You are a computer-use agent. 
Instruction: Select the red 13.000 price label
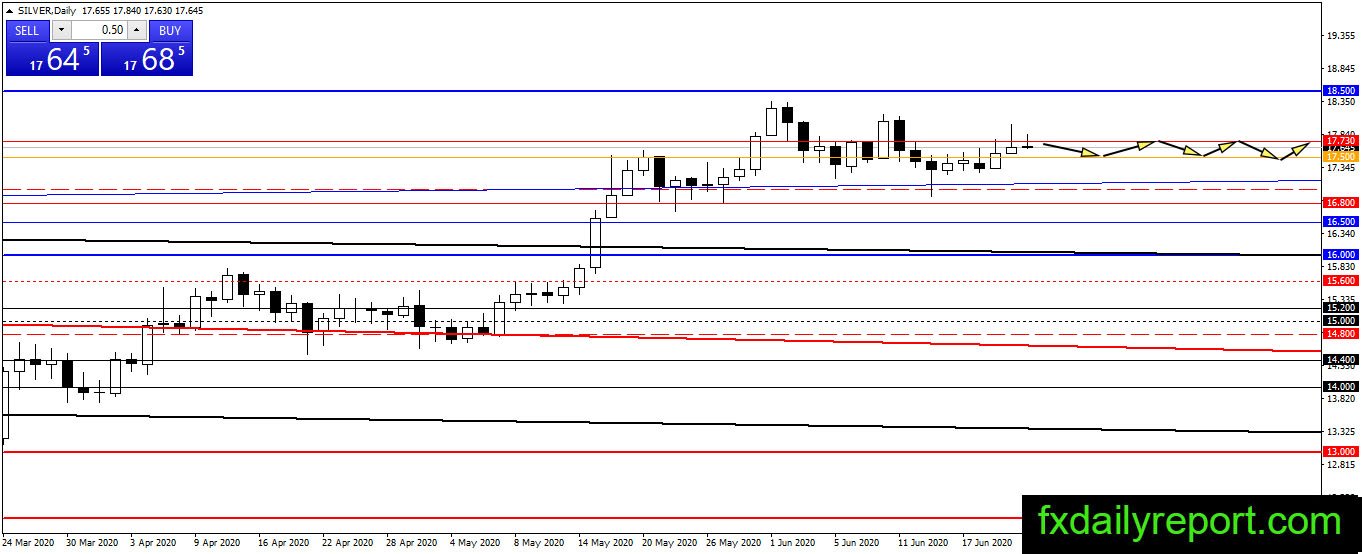(x=1340, y=451)
